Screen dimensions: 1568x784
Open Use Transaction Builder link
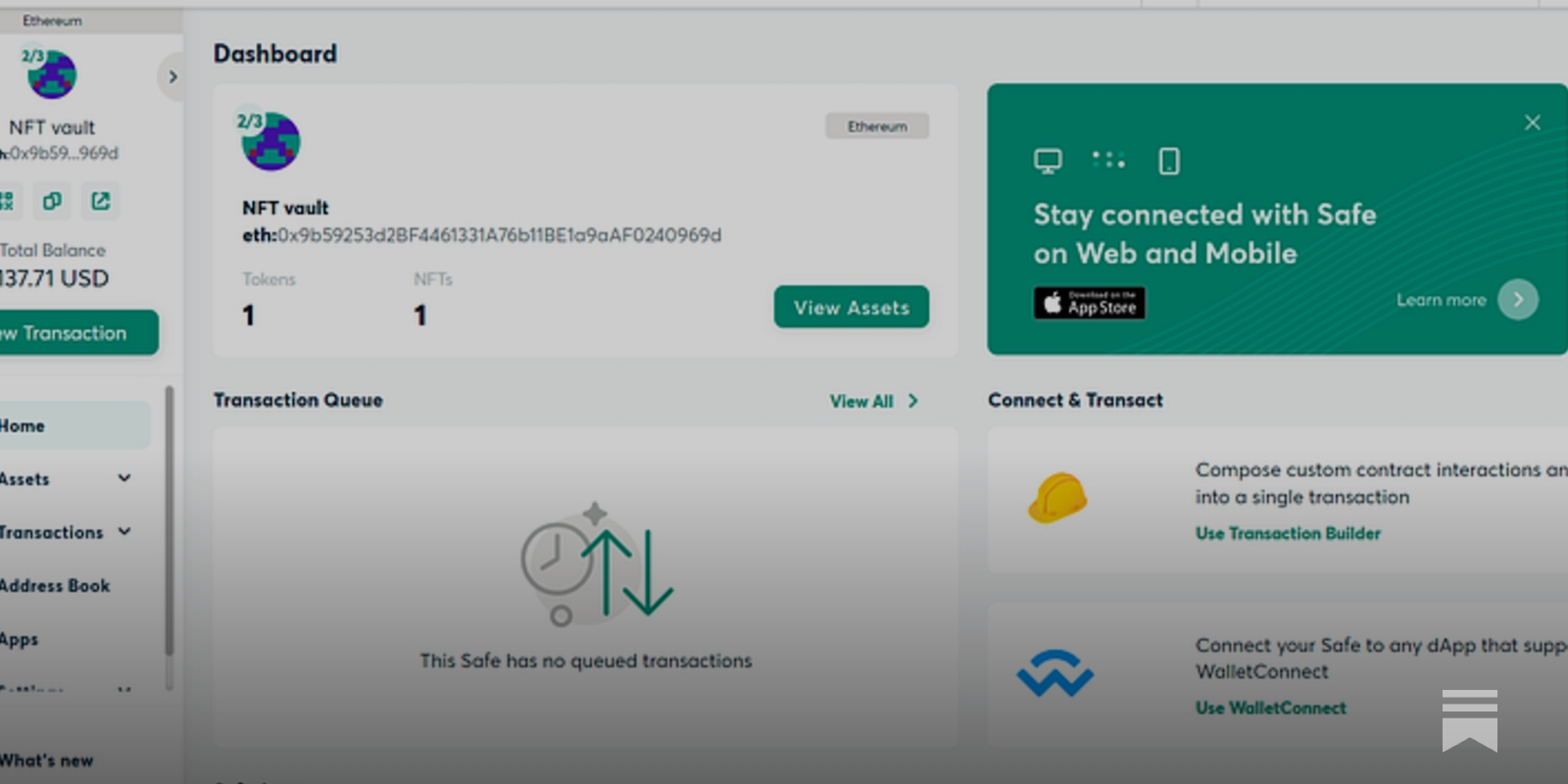coord(1288,533)
